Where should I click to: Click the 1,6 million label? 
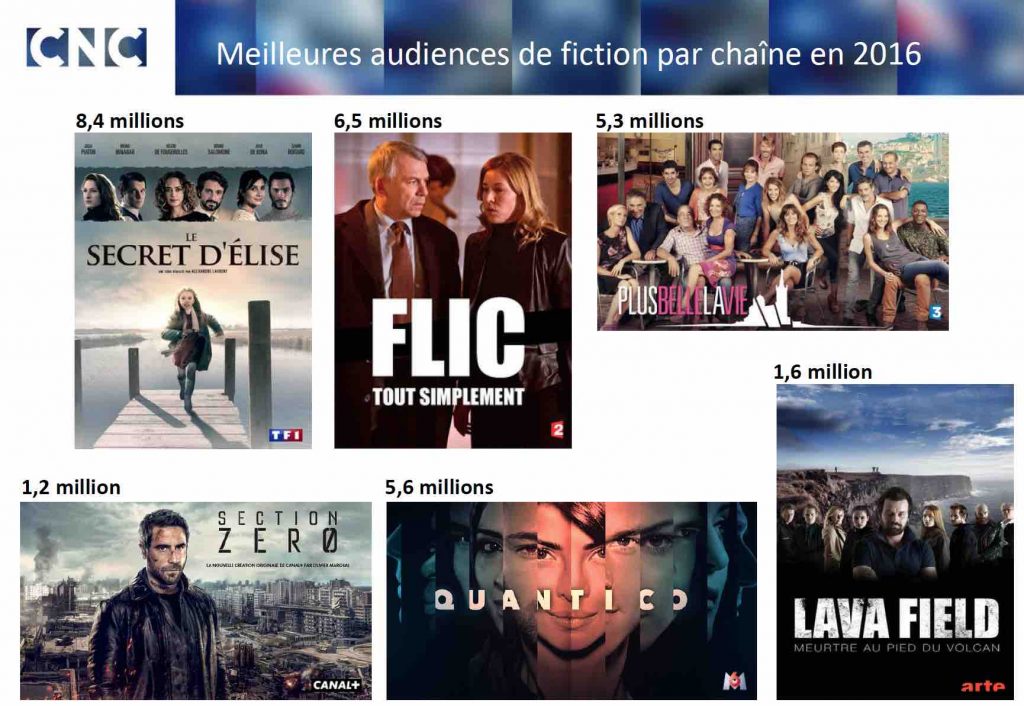pos(823,372)
